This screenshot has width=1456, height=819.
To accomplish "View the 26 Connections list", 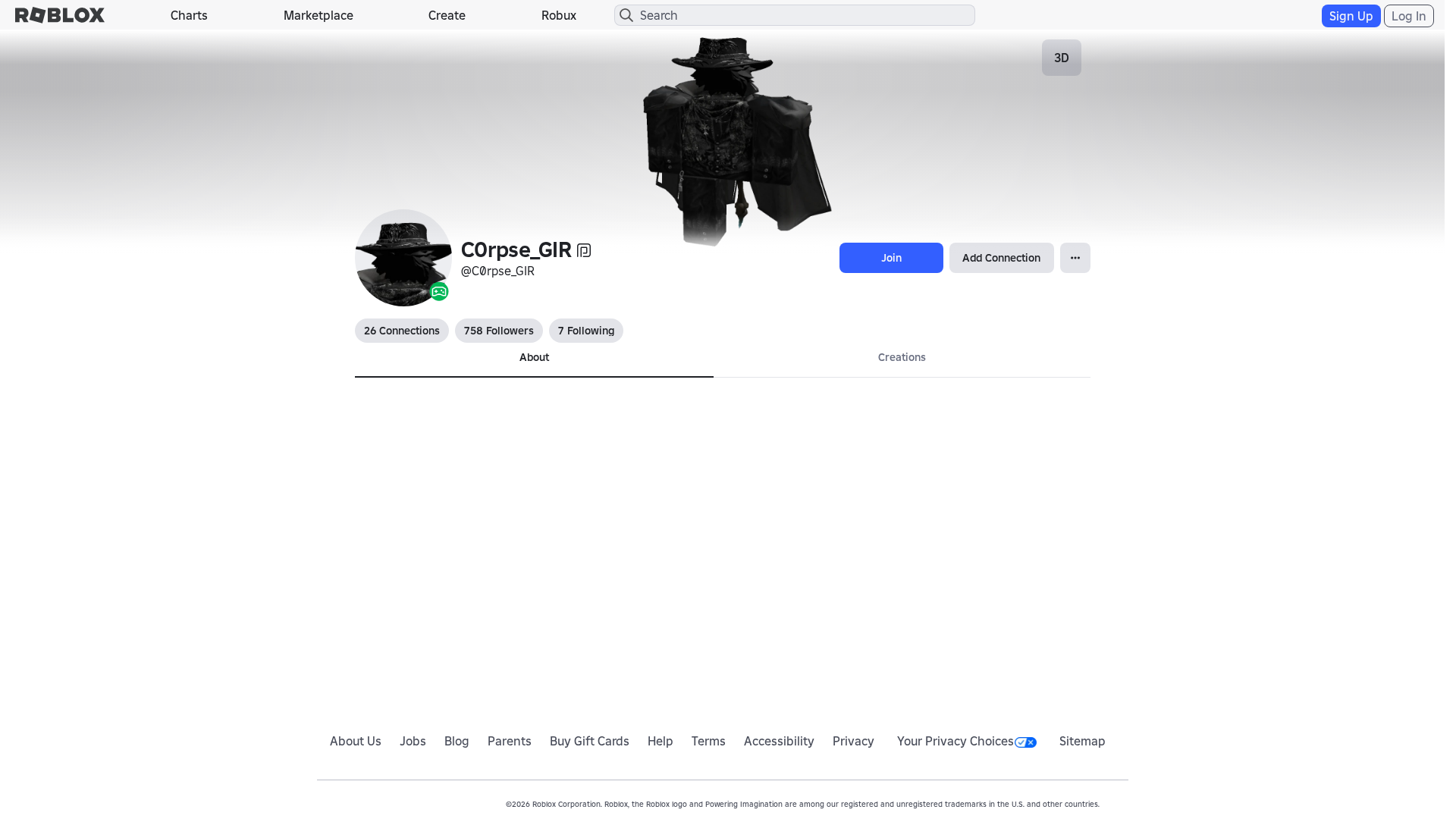I will click(402, 331).
